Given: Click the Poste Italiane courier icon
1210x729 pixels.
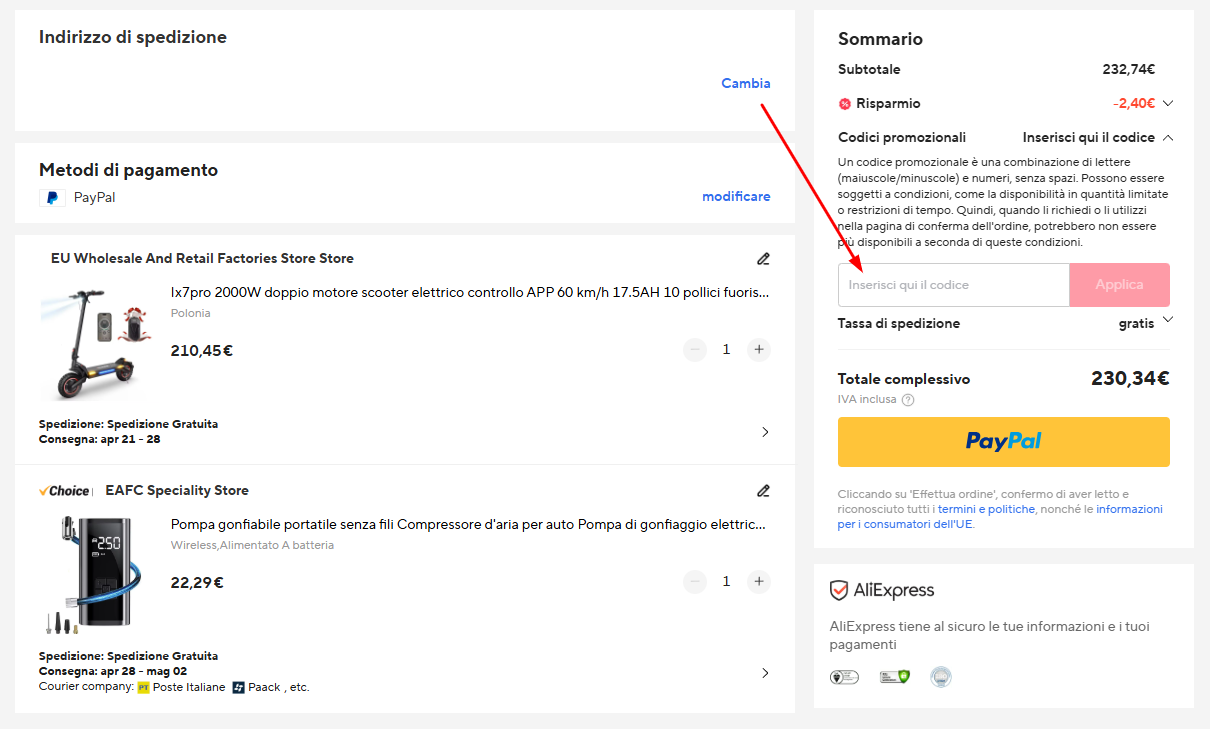Looking at the screenshot, I should coord(144,687).
